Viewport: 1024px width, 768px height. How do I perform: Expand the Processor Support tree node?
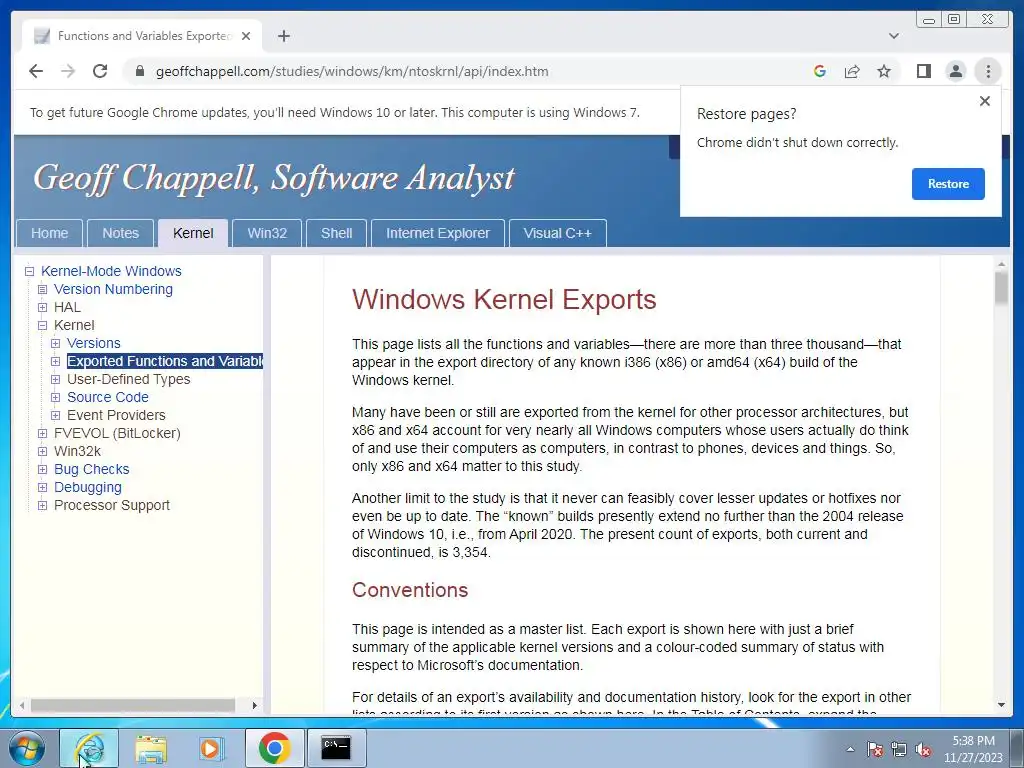[x=42, y=505]
